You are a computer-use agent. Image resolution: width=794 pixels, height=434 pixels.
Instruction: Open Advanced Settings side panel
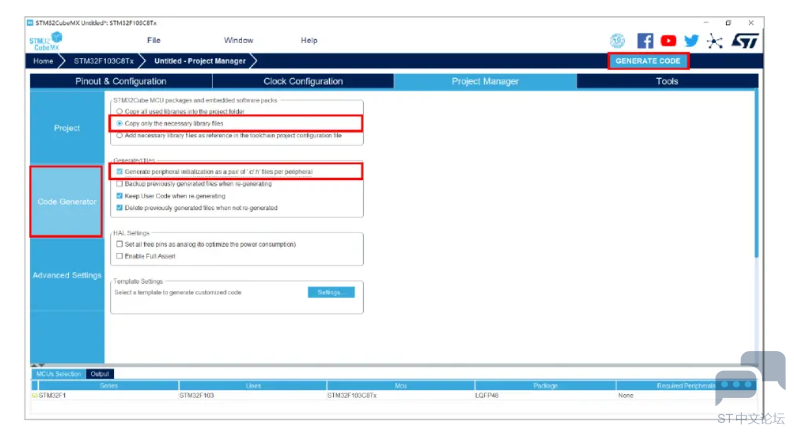click(x=67, y=275)
